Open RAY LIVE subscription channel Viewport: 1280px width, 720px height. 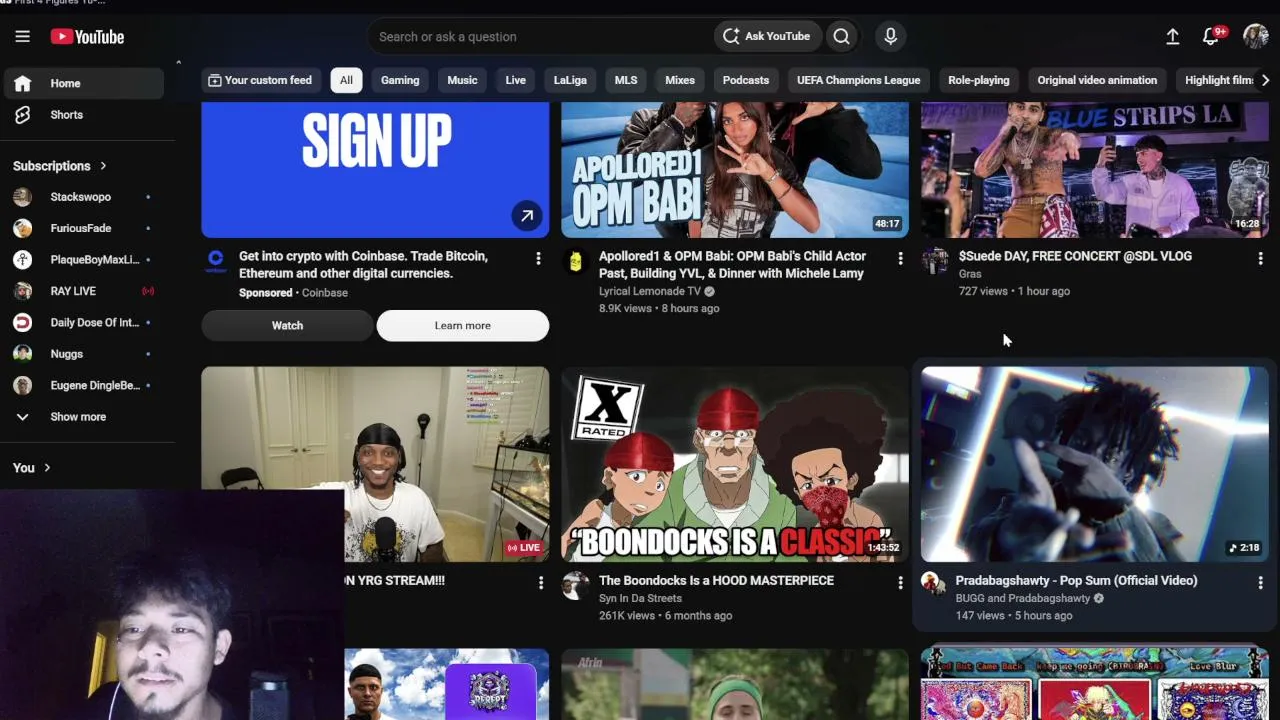[x=82, y=291]
